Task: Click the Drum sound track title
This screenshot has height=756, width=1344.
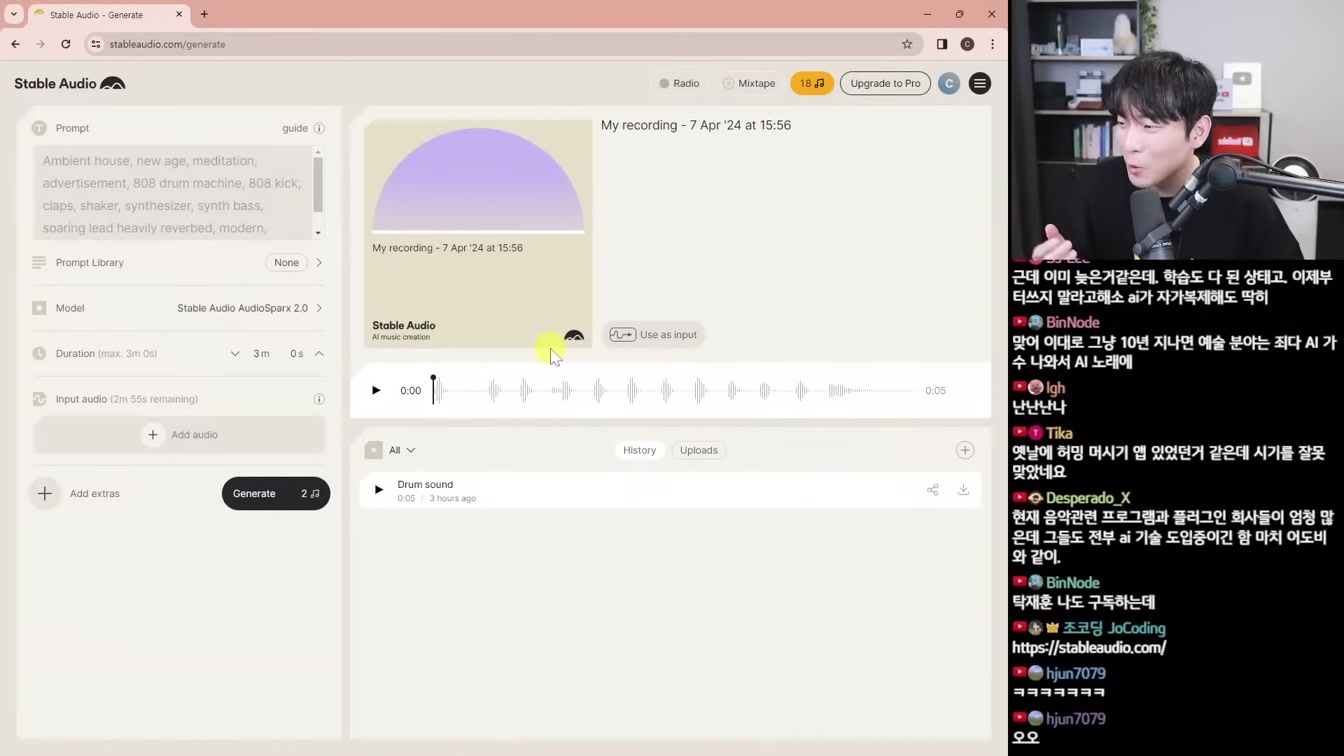Action: [x=425, y=484]
